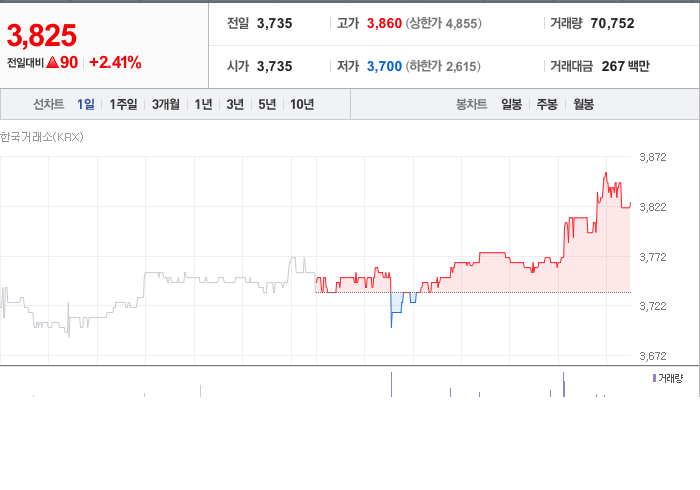Switch to the 1주일 chart range
700x490 pixels.
click(123, 104)
